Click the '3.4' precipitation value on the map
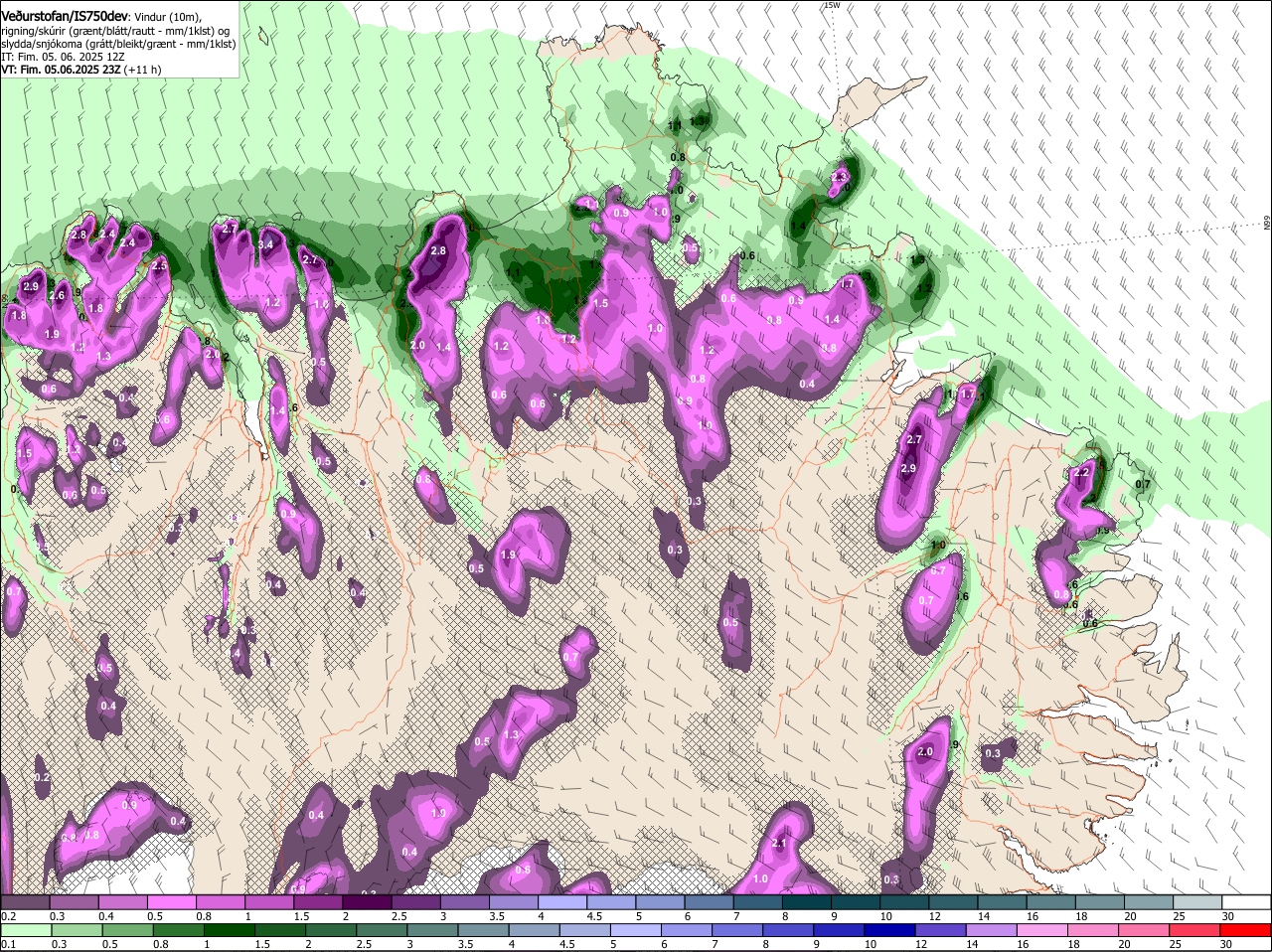Screen dimensions: 1272x952 265,244
